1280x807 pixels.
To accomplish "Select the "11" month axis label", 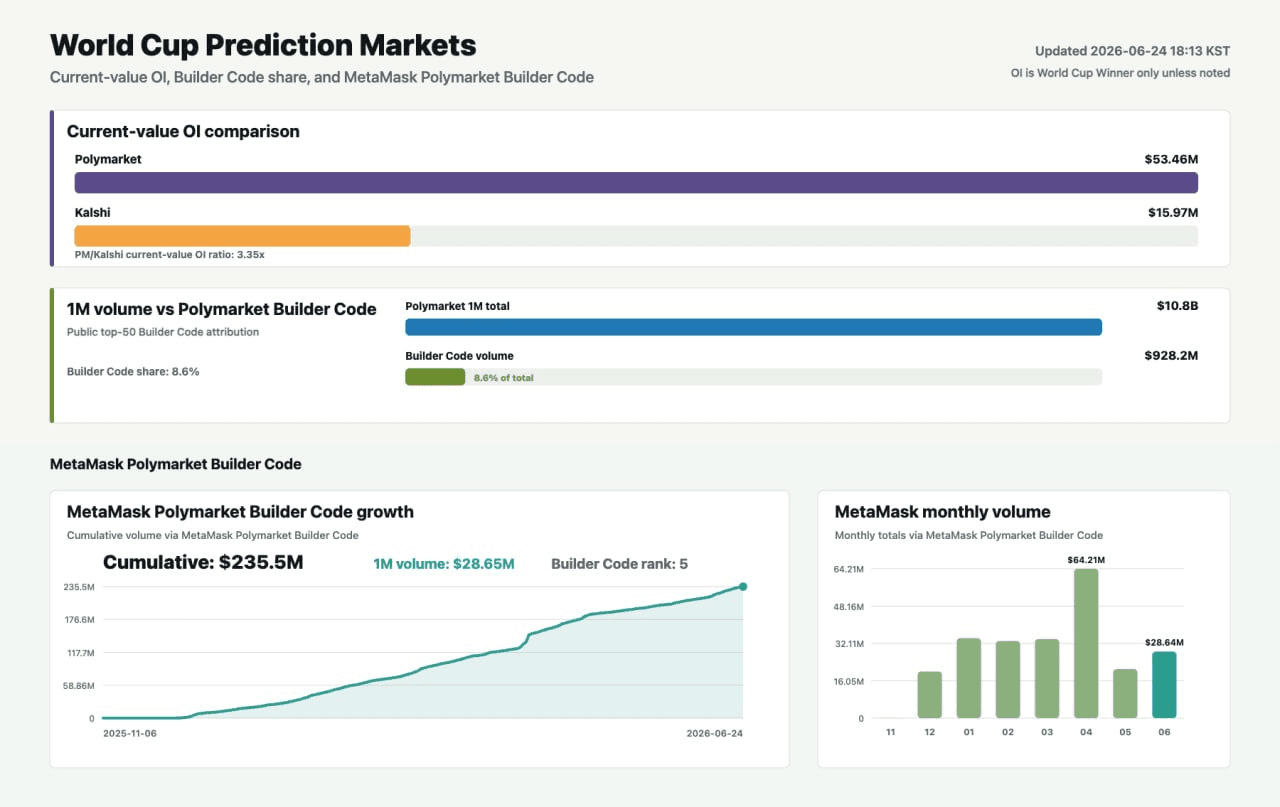I will click(891, 733).
